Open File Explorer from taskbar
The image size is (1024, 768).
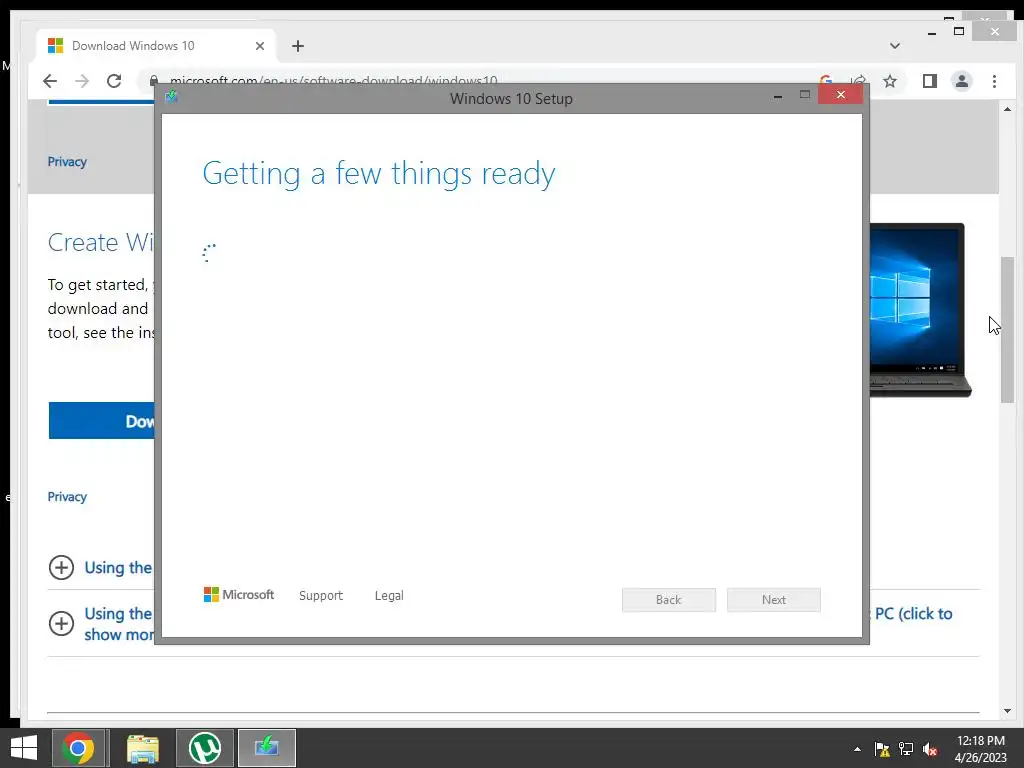(142, 748)
